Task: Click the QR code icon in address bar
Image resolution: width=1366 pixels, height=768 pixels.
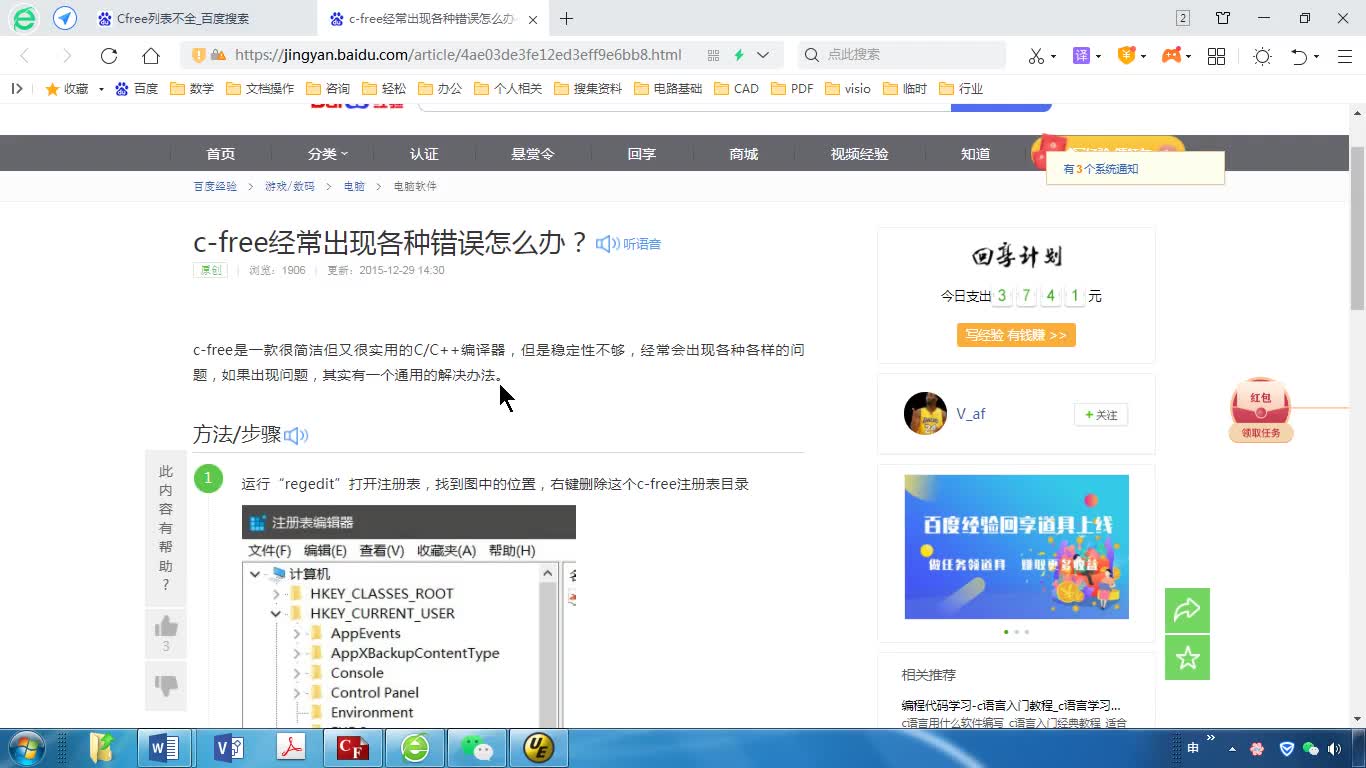Action: click(x=713, y=56)
